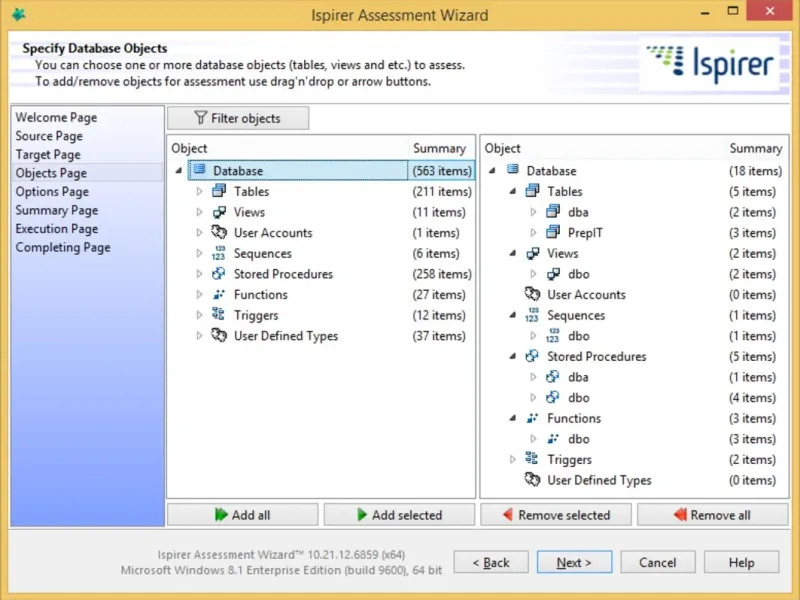Click the Triggers icon in the left tree
Viewport: 800px width, 600px height.
click(x=219, y=314)
